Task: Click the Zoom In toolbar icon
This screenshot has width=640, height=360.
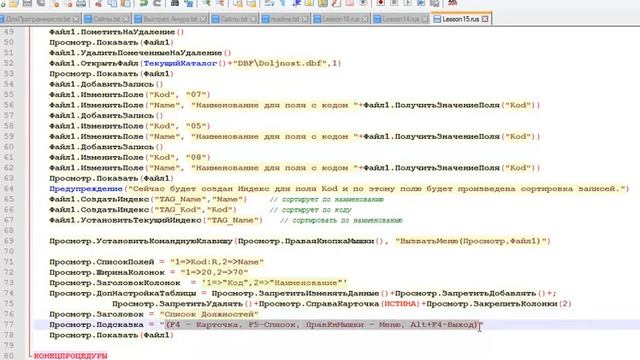Action: [x=207, y=3]
